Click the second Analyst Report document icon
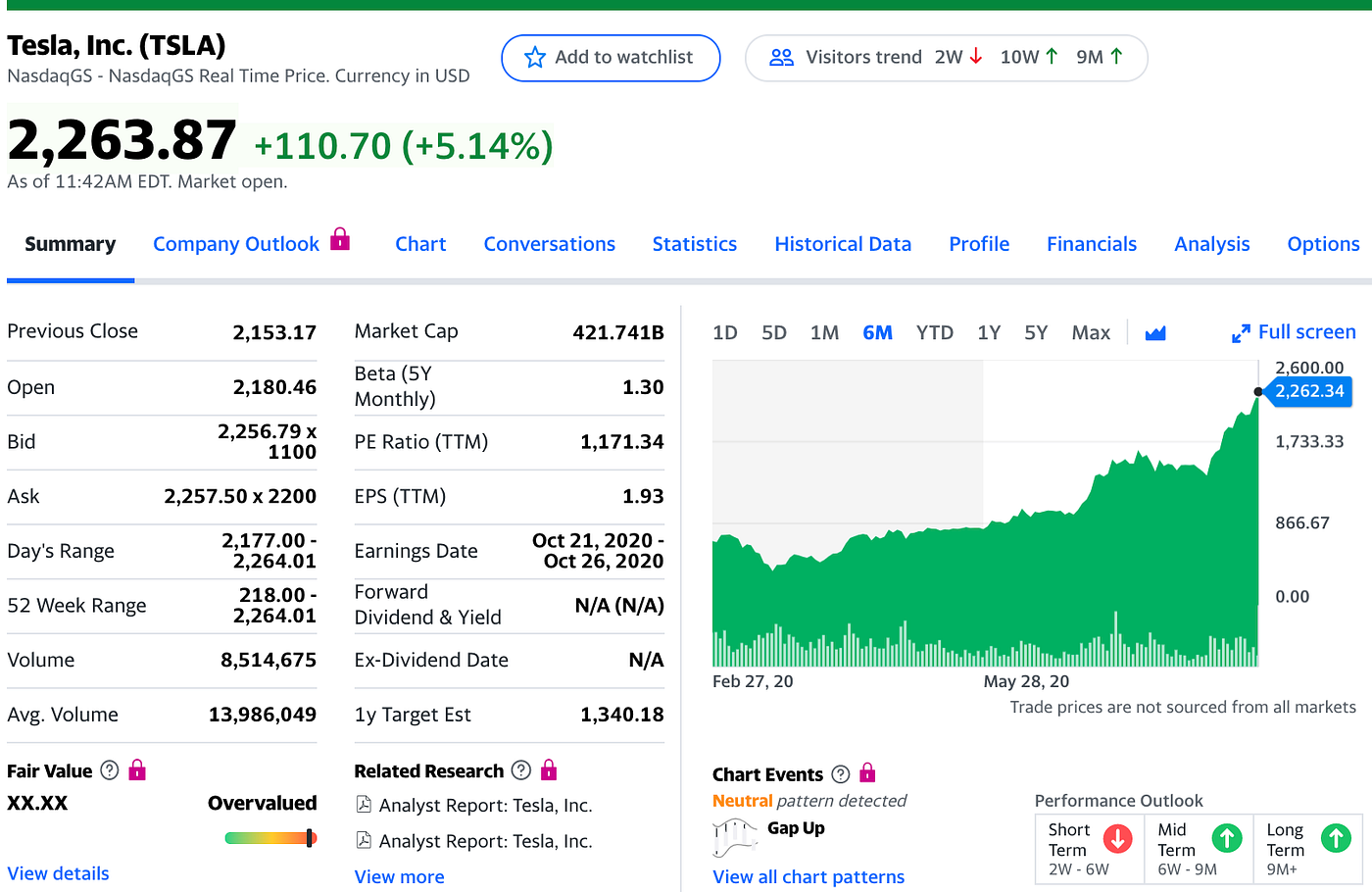This screenshot has width=1372, height=892. [x=364, y=840]
